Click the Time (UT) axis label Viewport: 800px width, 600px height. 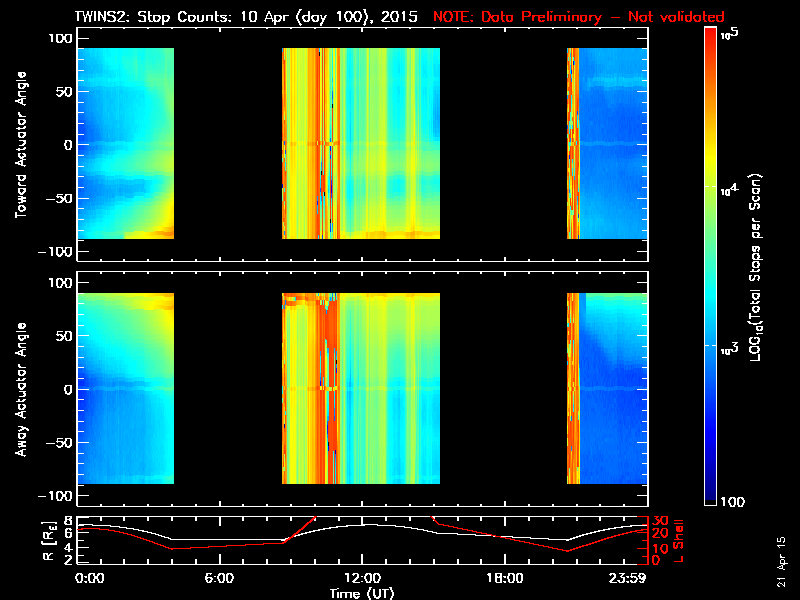point(362,593)
